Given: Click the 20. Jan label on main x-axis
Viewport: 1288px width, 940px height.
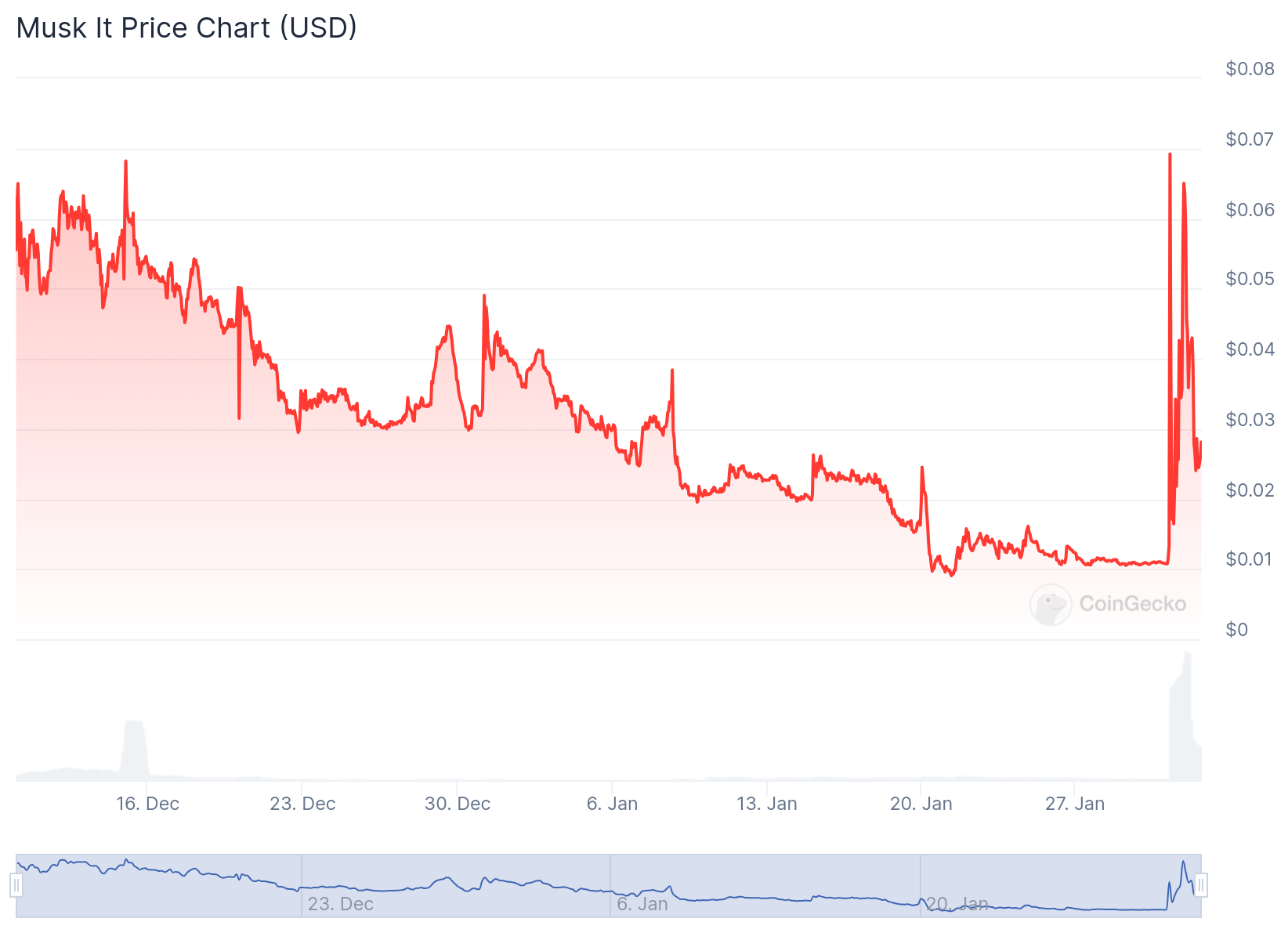Looking at the screenshot, I should pos(921,804).
